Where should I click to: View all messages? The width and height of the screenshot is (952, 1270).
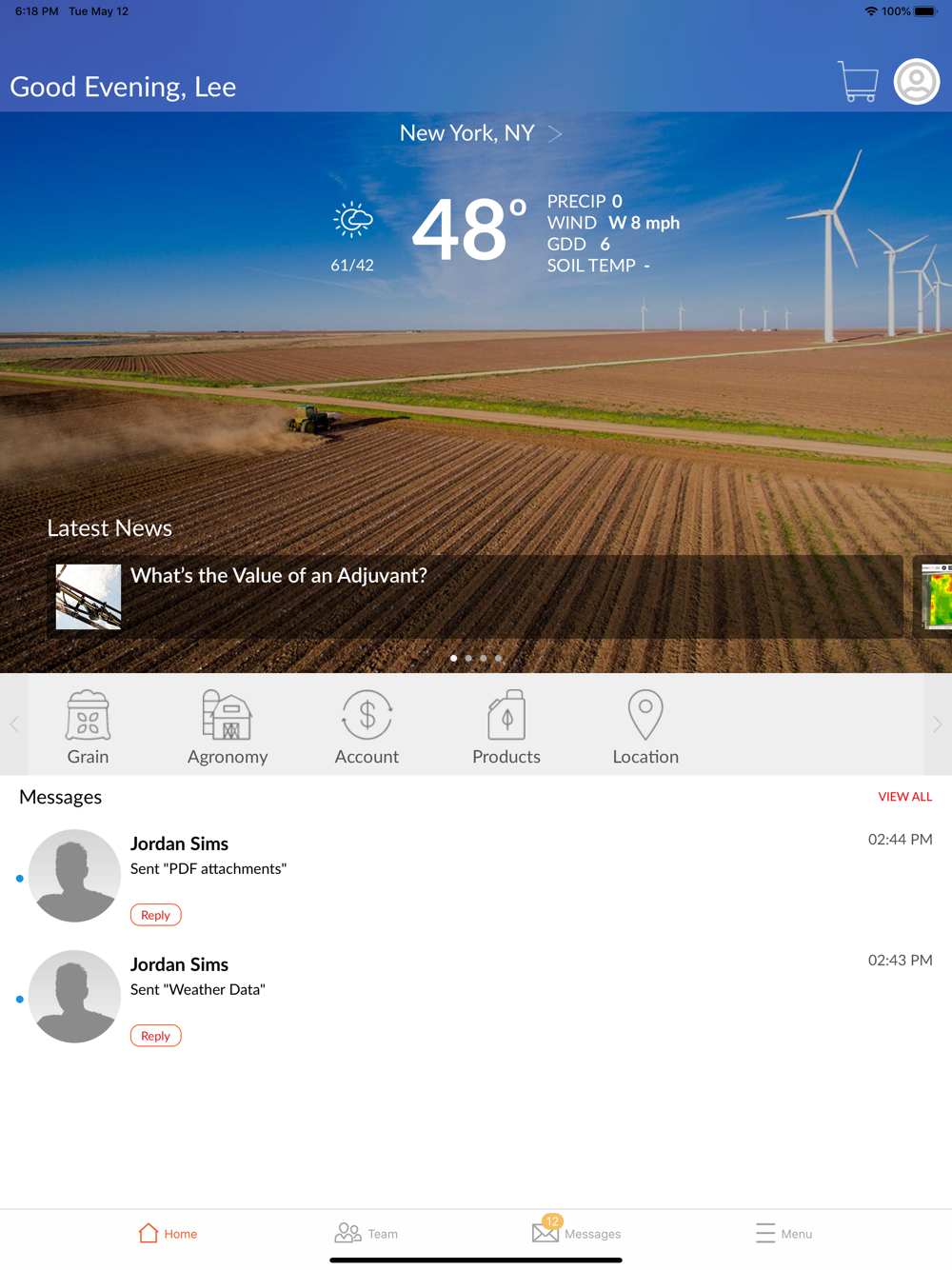[x=904, y=797]
